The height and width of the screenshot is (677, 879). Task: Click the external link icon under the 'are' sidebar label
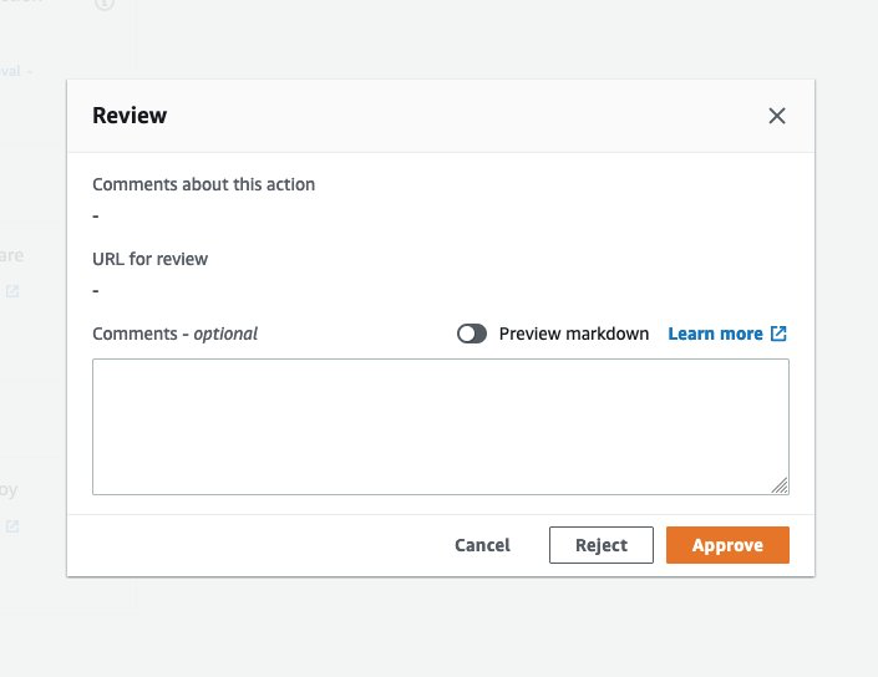pyautogui.click(x=12, y=291)
